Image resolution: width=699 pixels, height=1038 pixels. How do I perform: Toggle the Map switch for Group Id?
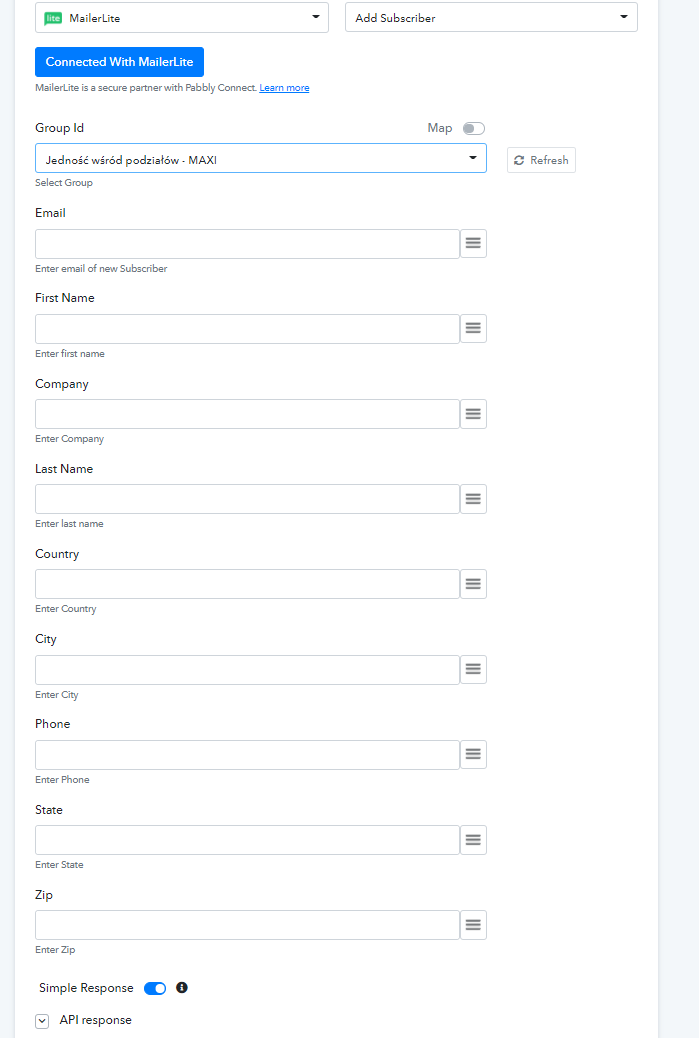pyautogui.click(x=473, y=128)
